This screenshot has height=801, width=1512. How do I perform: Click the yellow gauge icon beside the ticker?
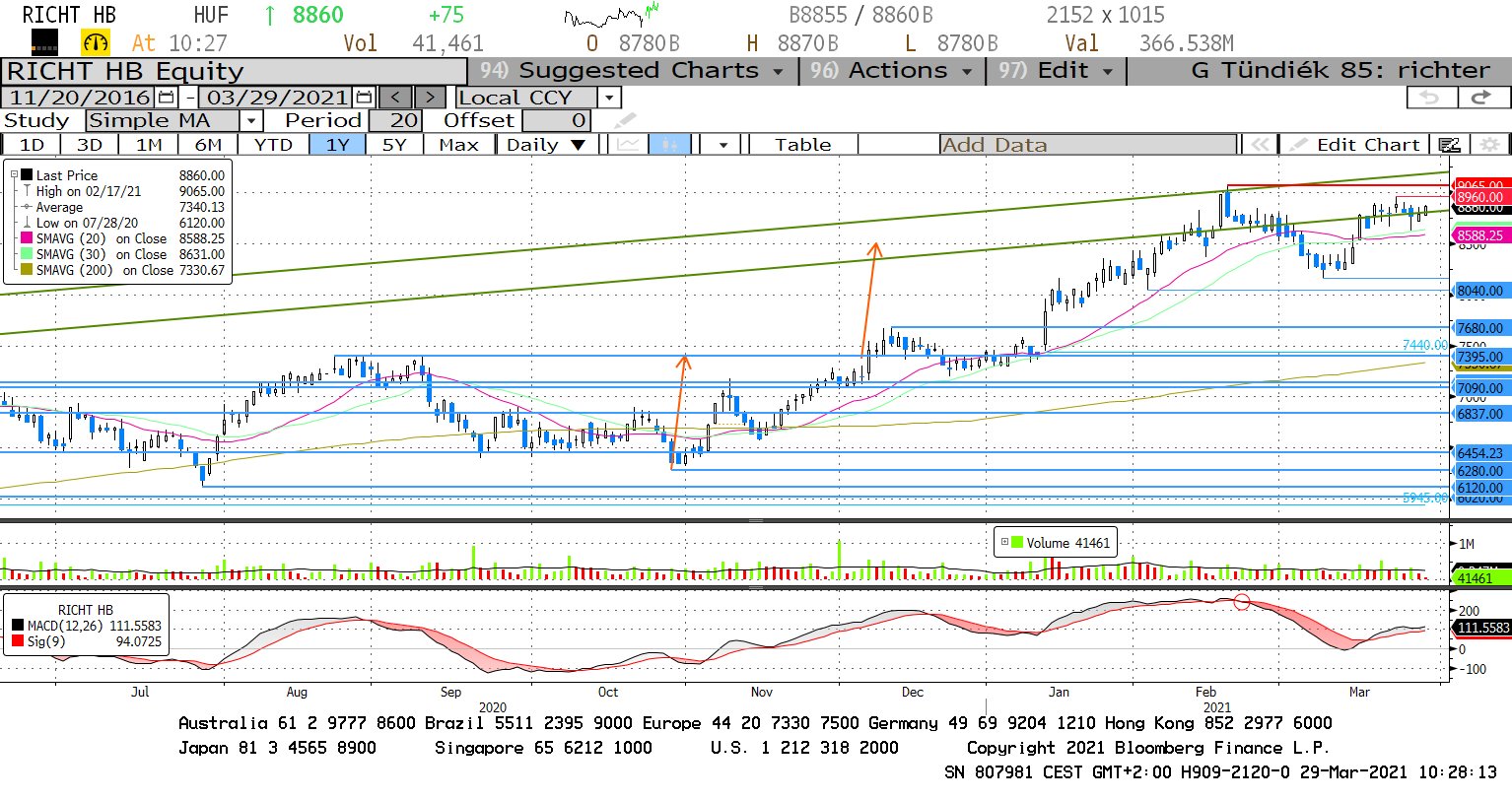point(96,43)
